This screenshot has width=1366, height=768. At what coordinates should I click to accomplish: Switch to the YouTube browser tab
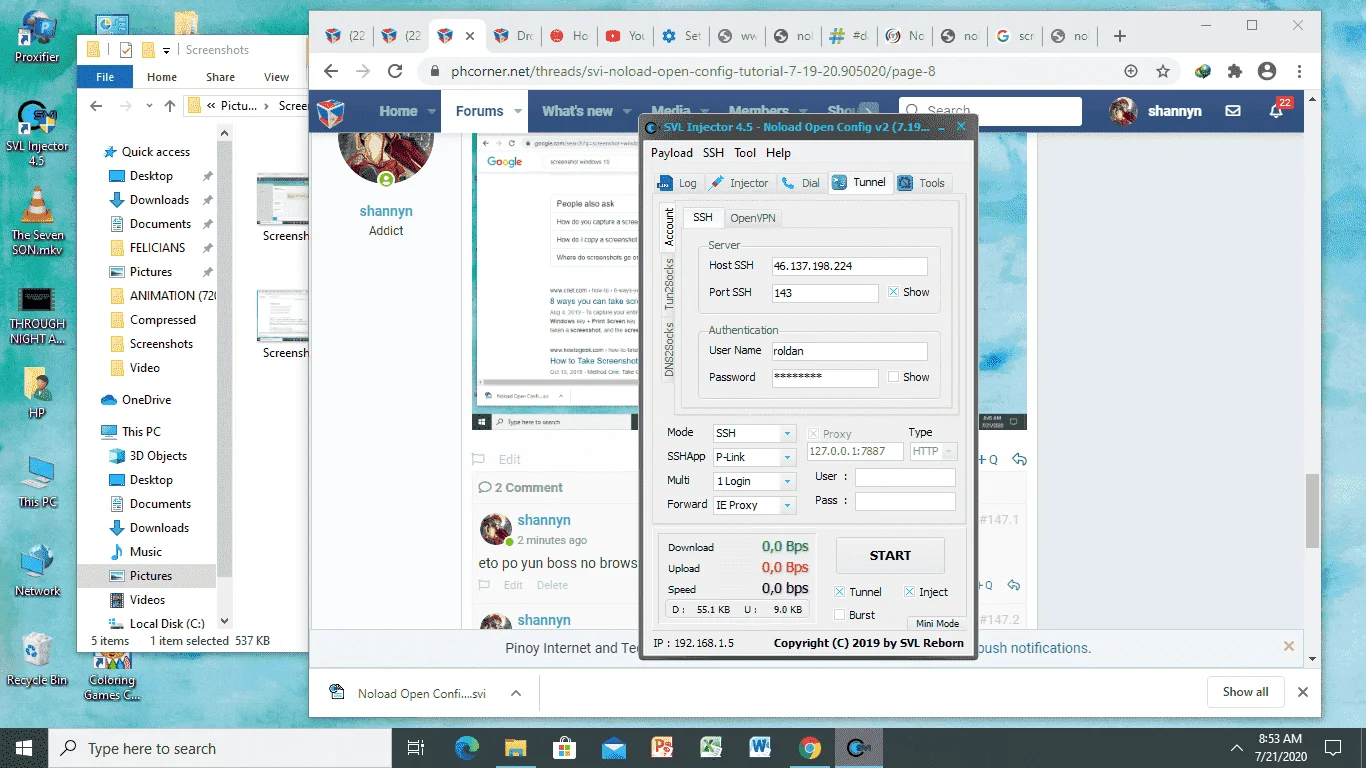pyautogui.click(x=625, y=36)
